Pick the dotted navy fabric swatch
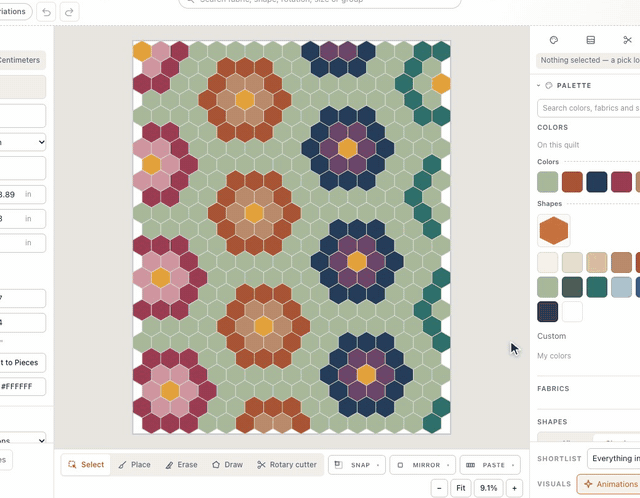This screenshot has height=498, width=640. click(x=547, y=312)
